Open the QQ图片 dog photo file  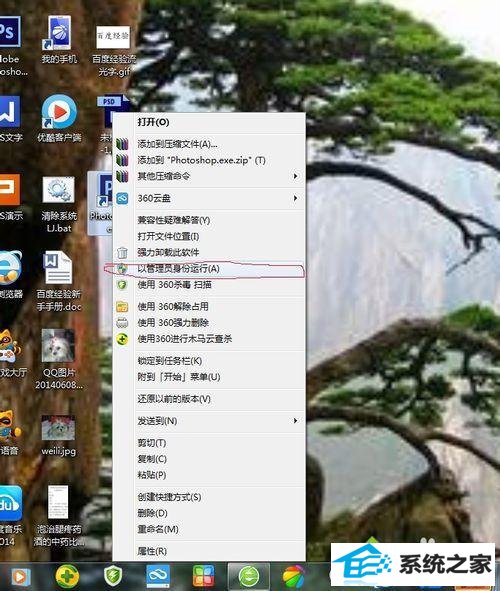(x=58, y=358)
